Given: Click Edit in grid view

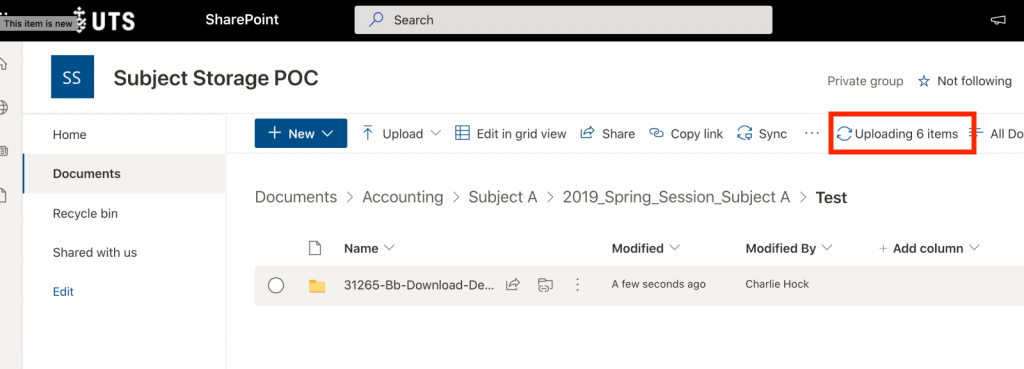Looking at the screenshot, I should [511, 133].
